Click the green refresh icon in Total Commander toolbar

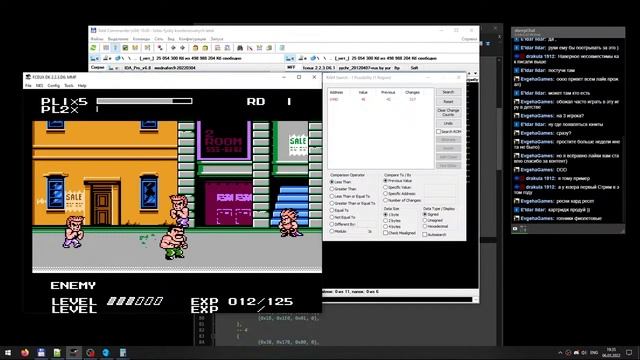(93, 48)
